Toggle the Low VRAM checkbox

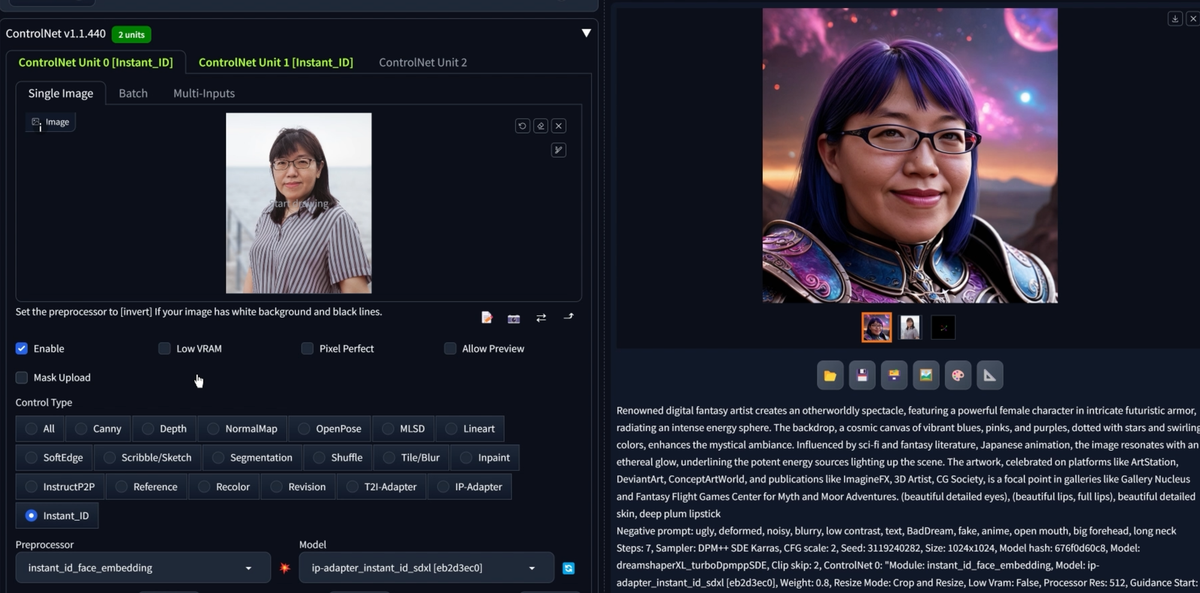165,348
